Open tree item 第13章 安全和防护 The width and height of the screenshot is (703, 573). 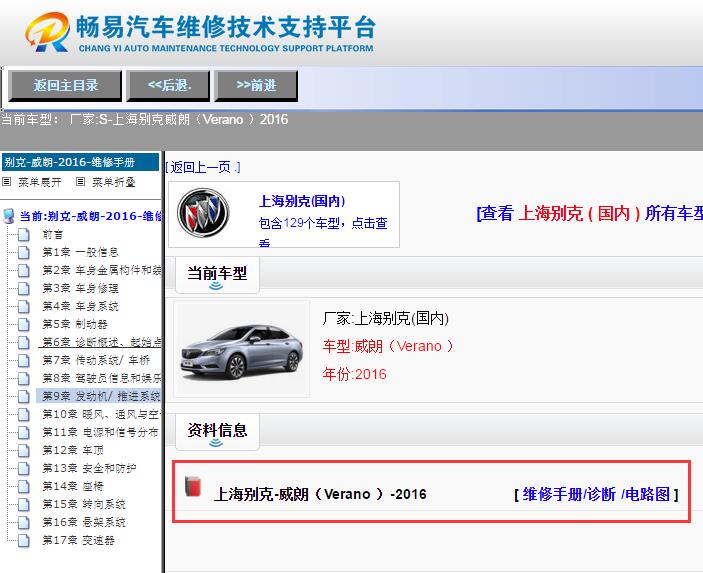point(89,469)
